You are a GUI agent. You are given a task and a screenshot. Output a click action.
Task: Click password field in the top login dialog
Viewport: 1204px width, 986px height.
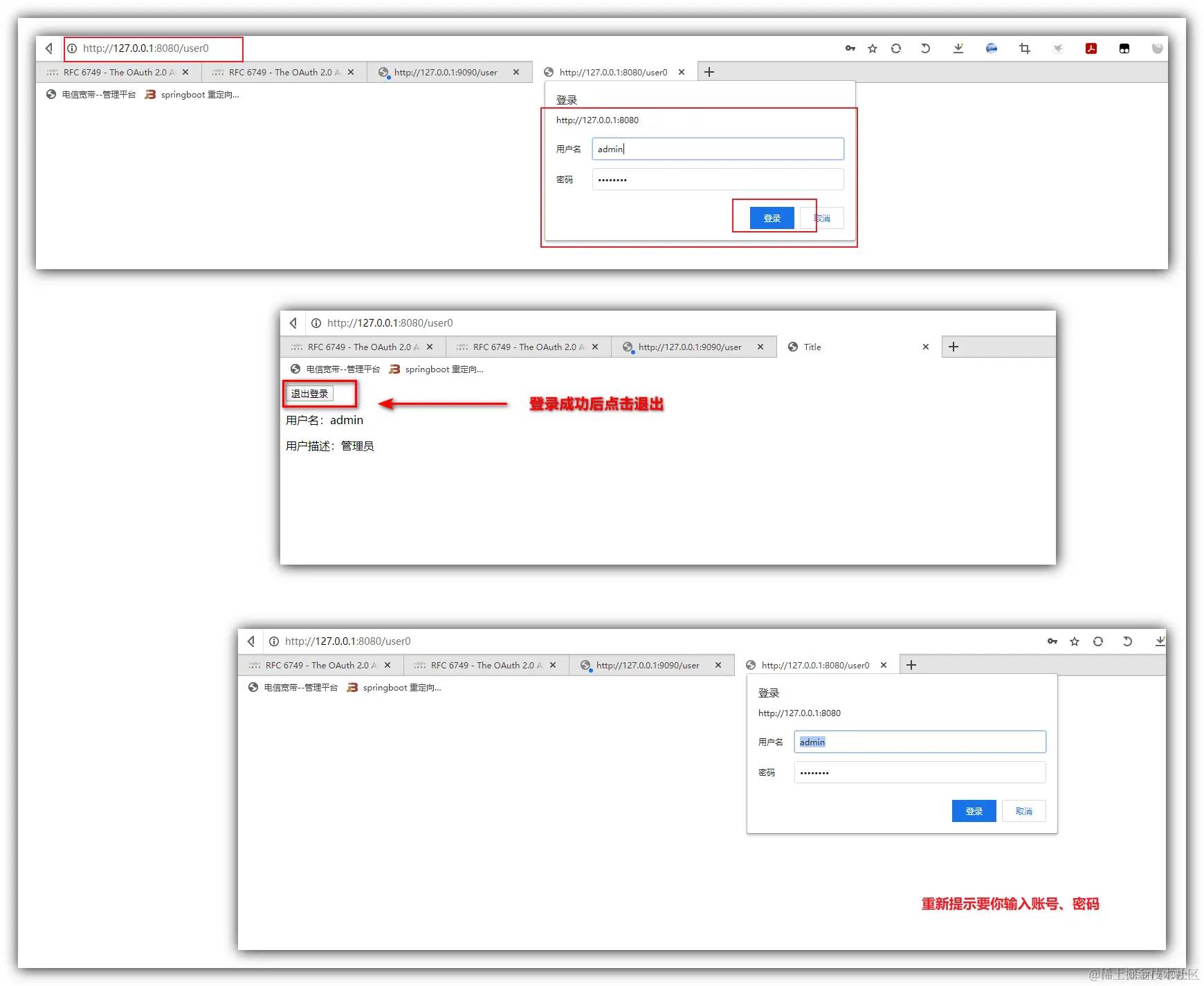718,179
